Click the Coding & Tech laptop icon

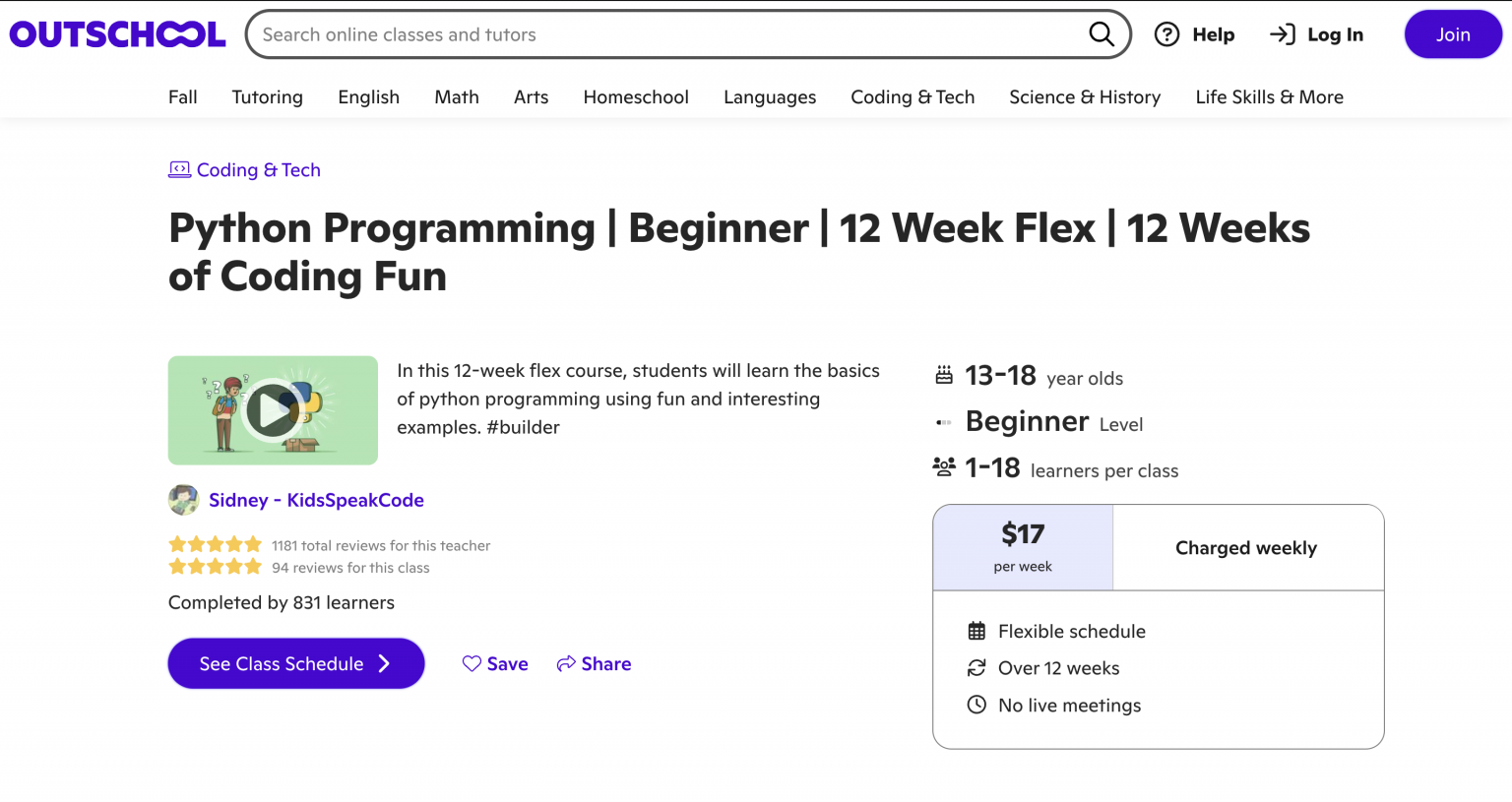(x=179, y=169)
